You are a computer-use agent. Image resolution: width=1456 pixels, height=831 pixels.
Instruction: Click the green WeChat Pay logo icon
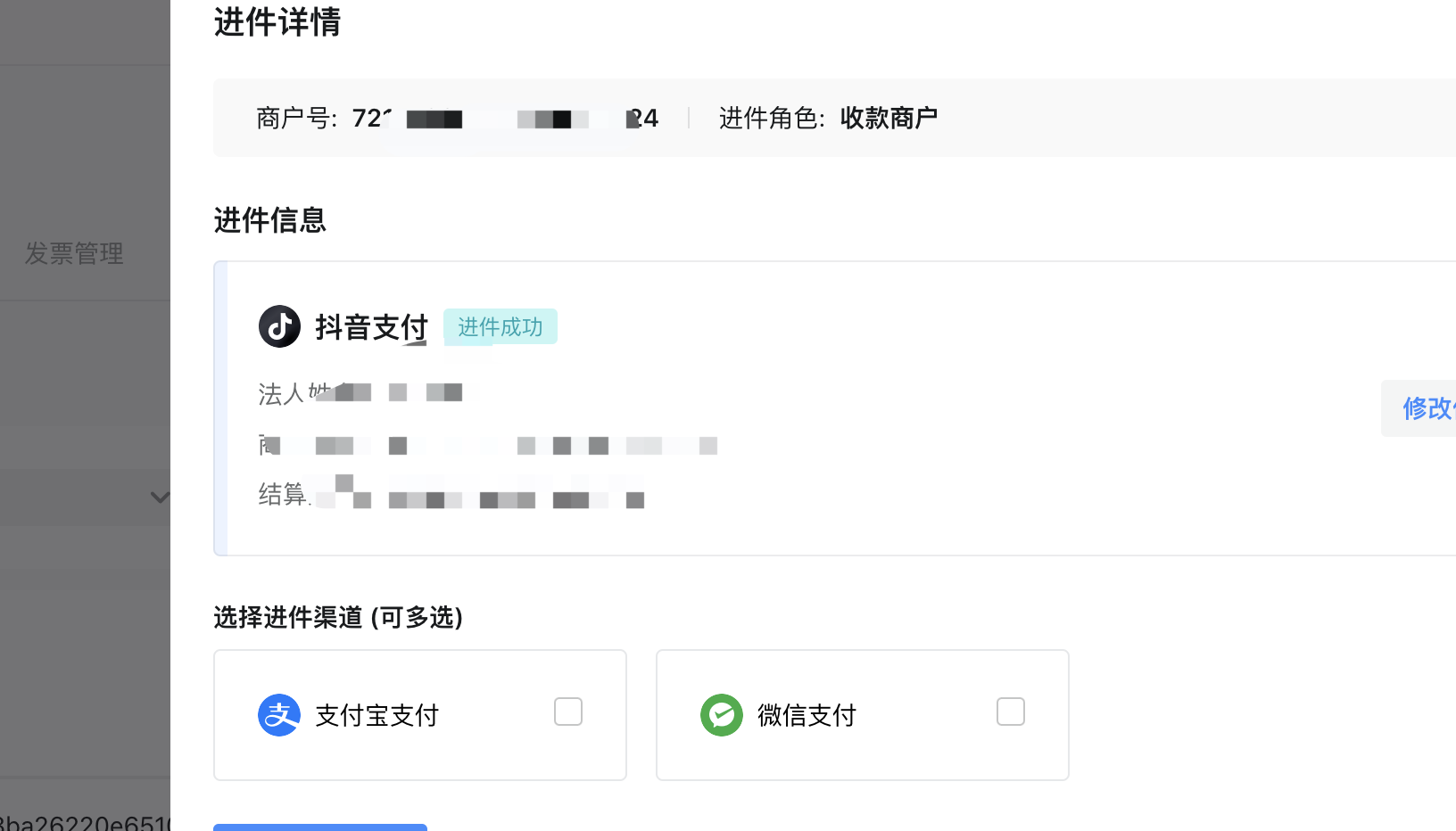point(722,715)
